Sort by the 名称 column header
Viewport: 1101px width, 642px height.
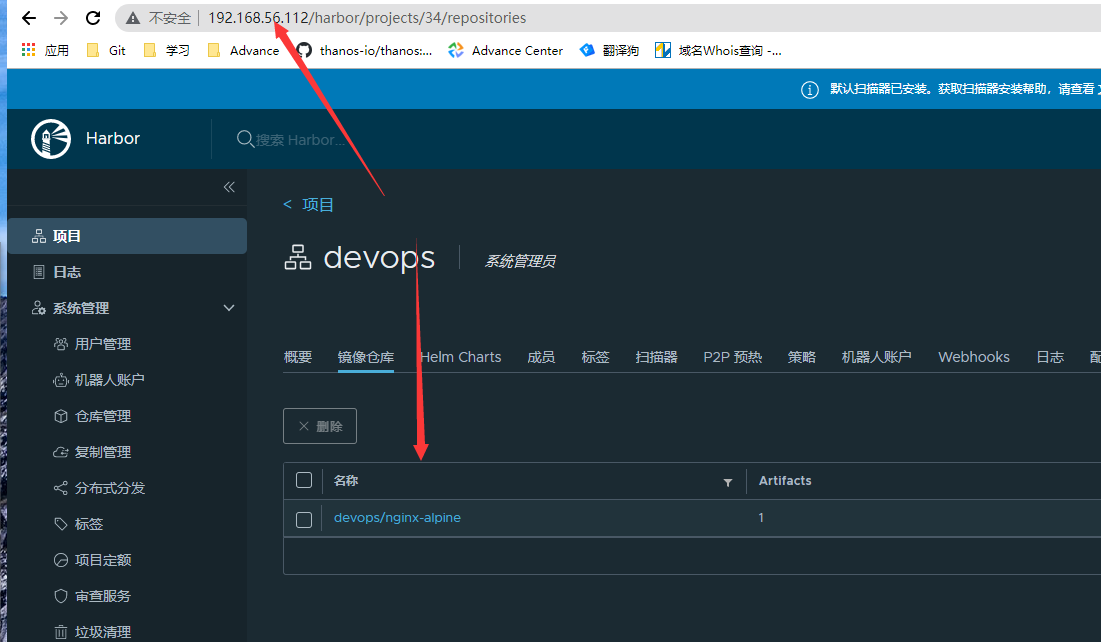(346, 480)
